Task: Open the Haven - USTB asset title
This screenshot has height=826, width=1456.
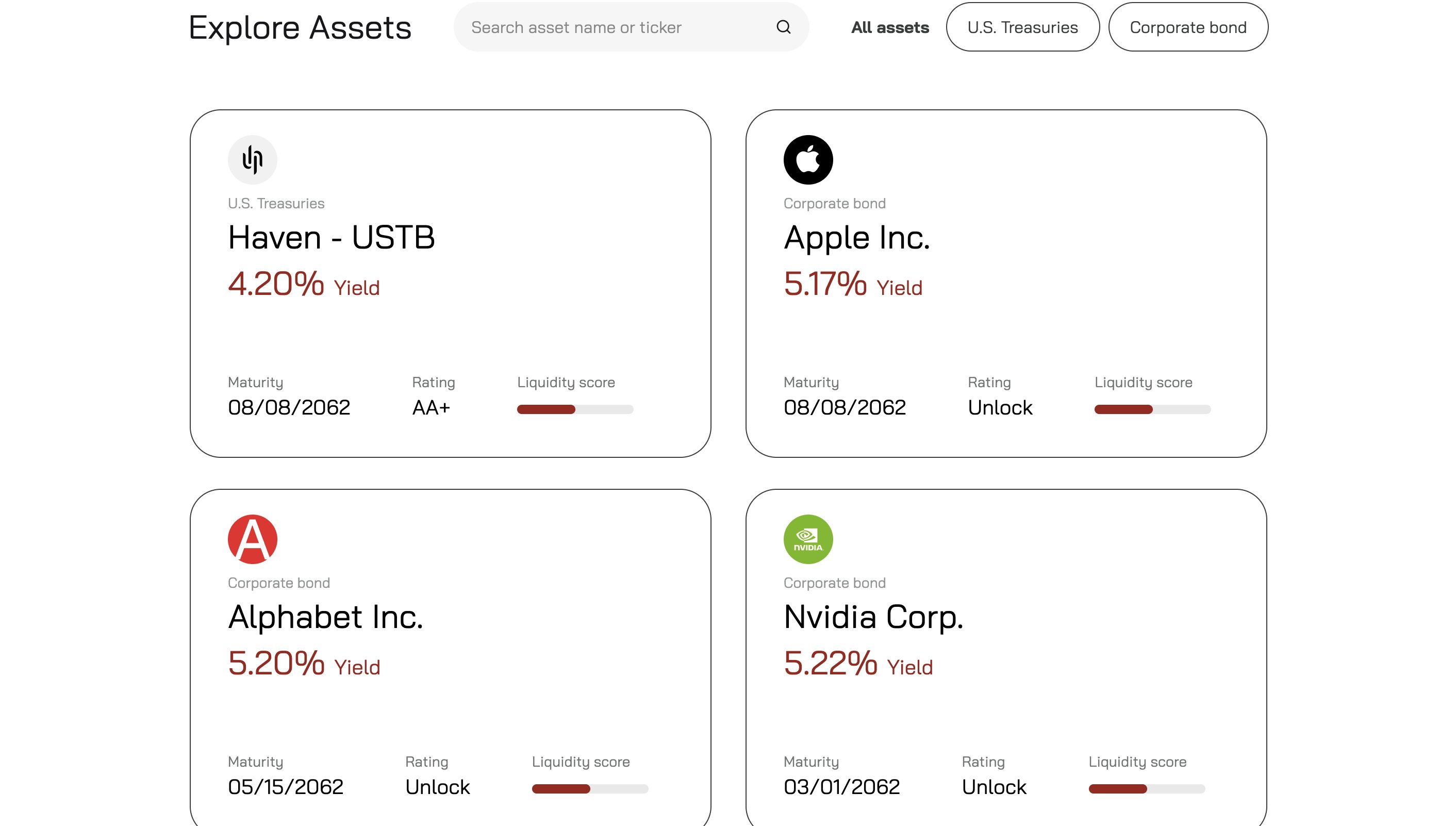Action: [331, 237]
